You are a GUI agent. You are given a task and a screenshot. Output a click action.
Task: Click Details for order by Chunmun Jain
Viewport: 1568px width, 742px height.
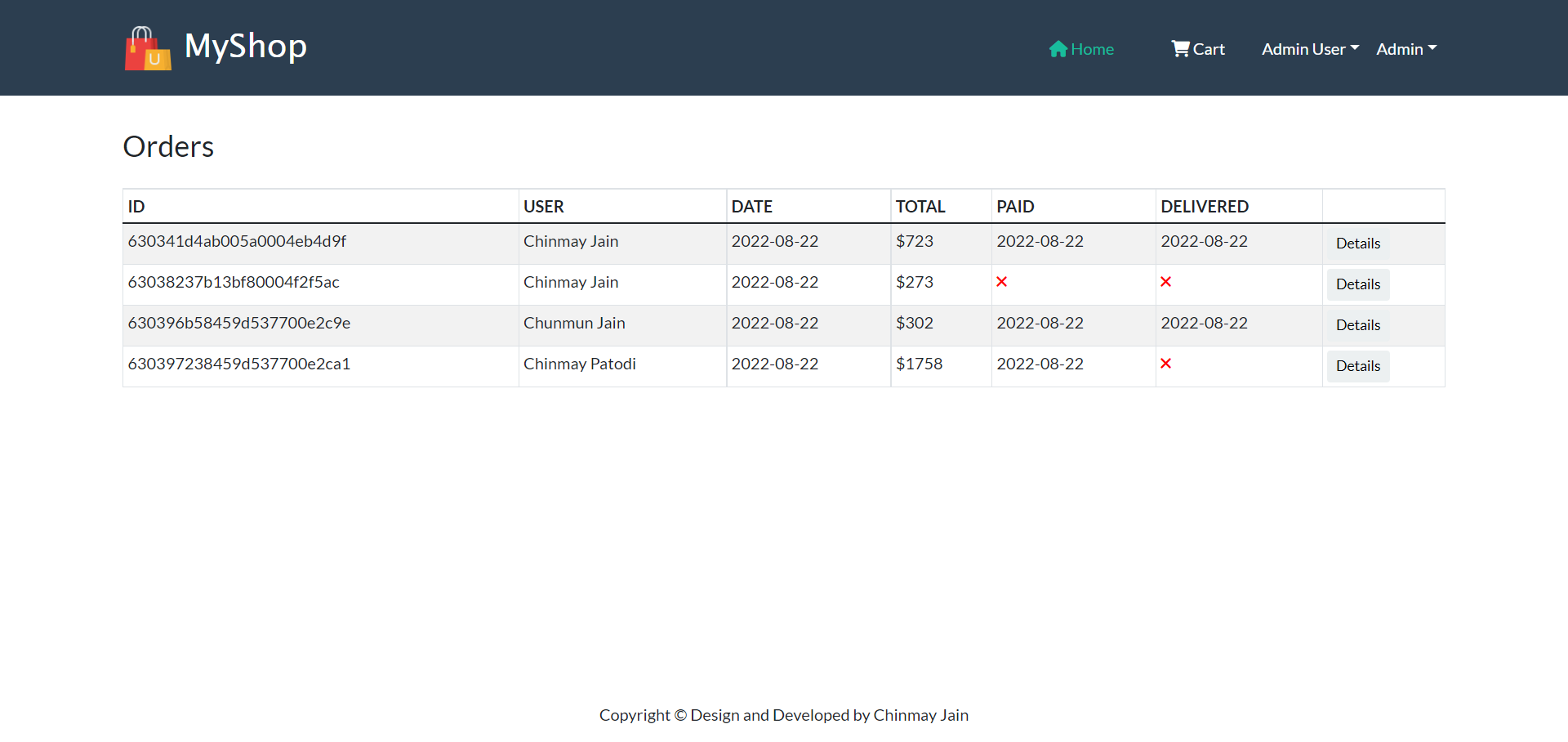click(1357, 324)
